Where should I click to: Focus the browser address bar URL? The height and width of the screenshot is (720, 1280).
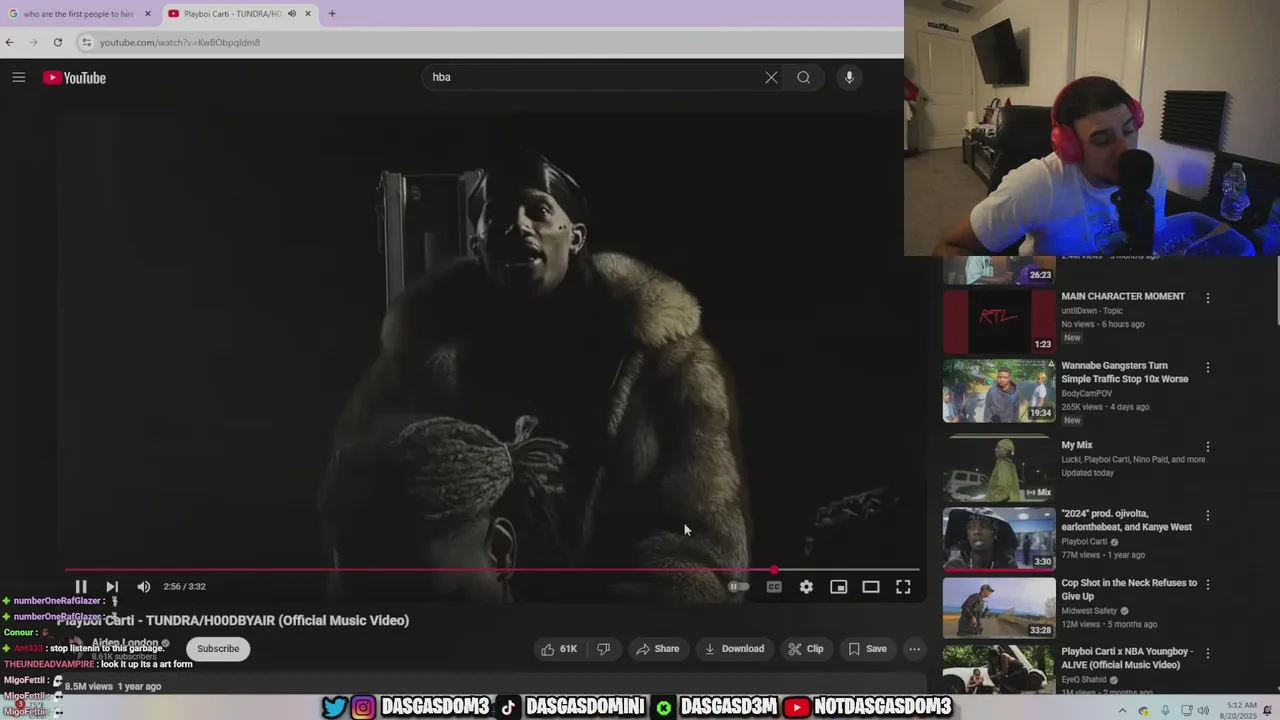180,42
